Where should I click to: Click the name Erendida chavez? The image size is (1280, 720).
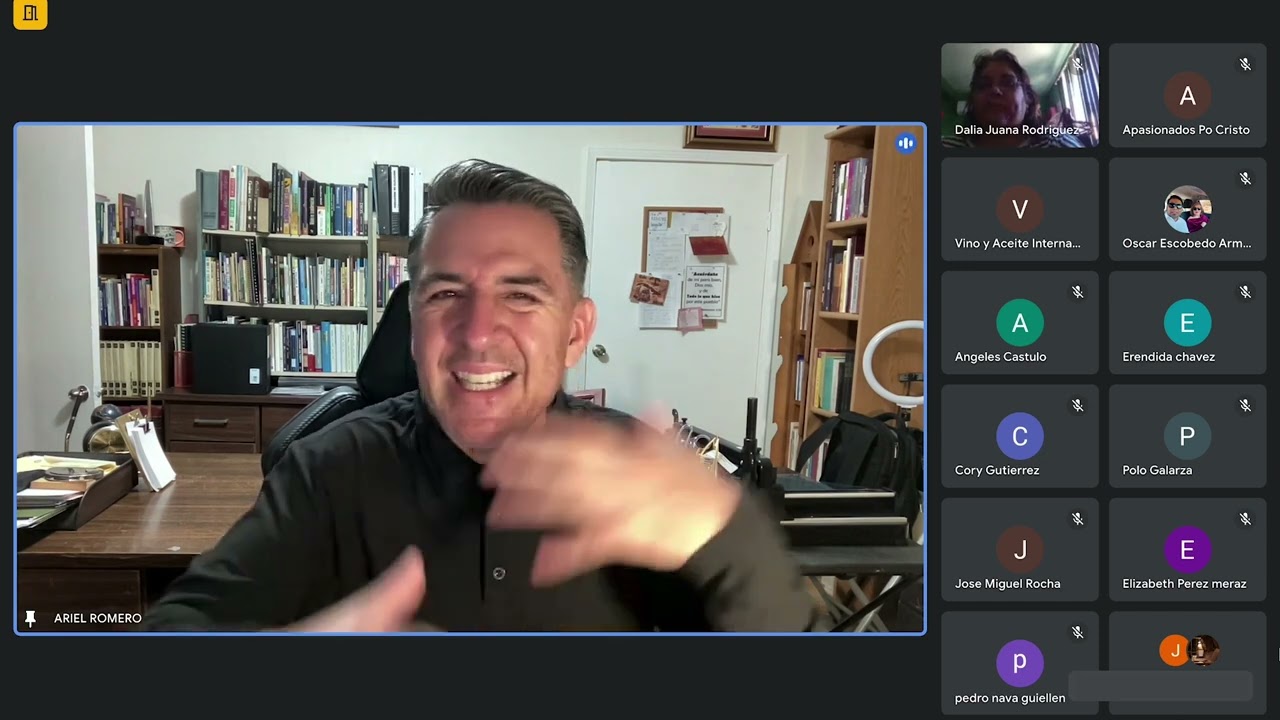tap(1169, 357)
